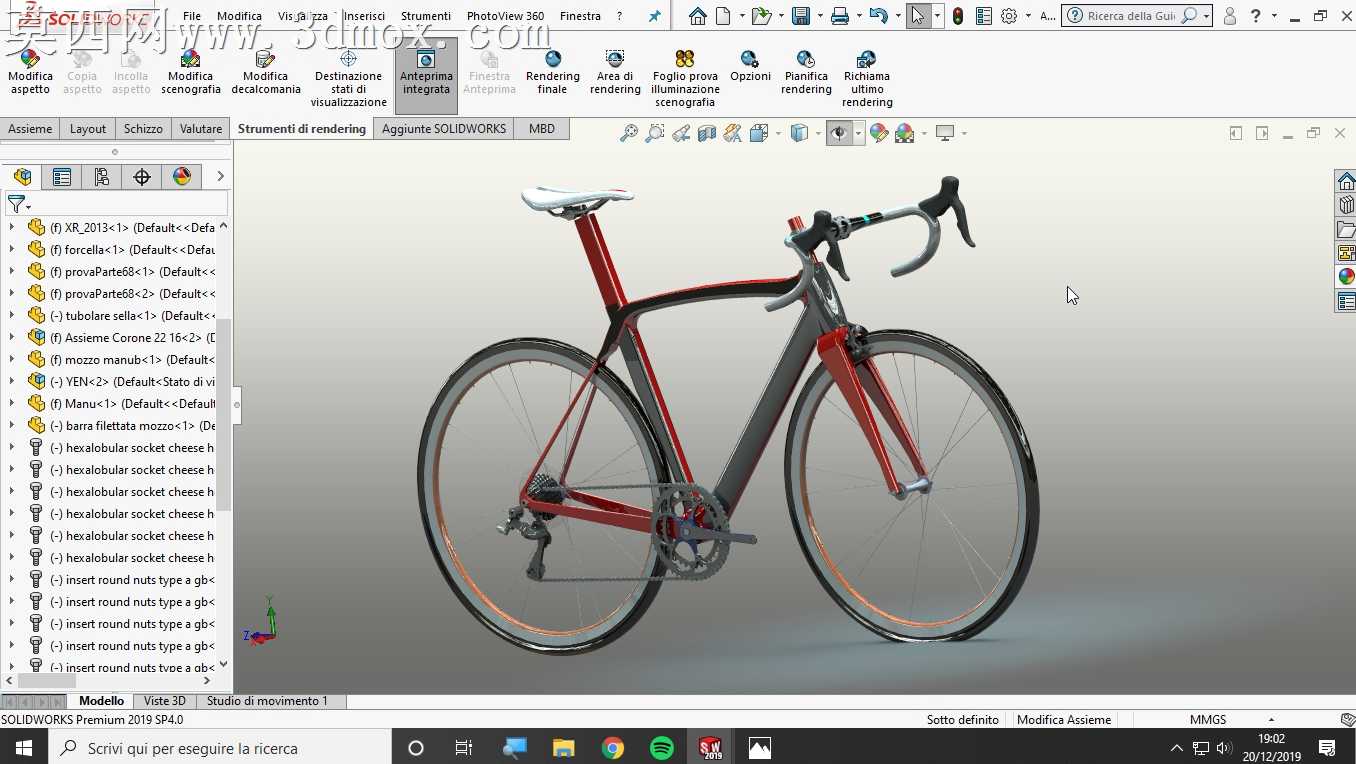Open rendering Opzioni
The width and height of the screenshot is (1356, 764).
coord(750,66)
